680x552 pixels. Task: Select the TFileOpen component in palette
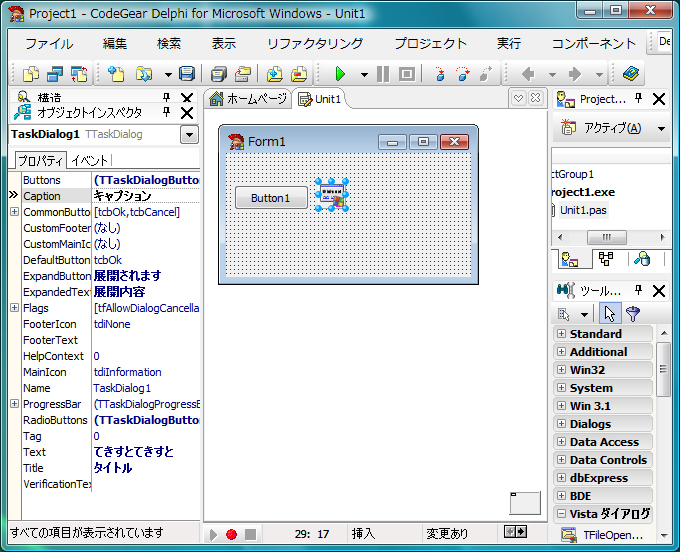click(x=603, y=535)
